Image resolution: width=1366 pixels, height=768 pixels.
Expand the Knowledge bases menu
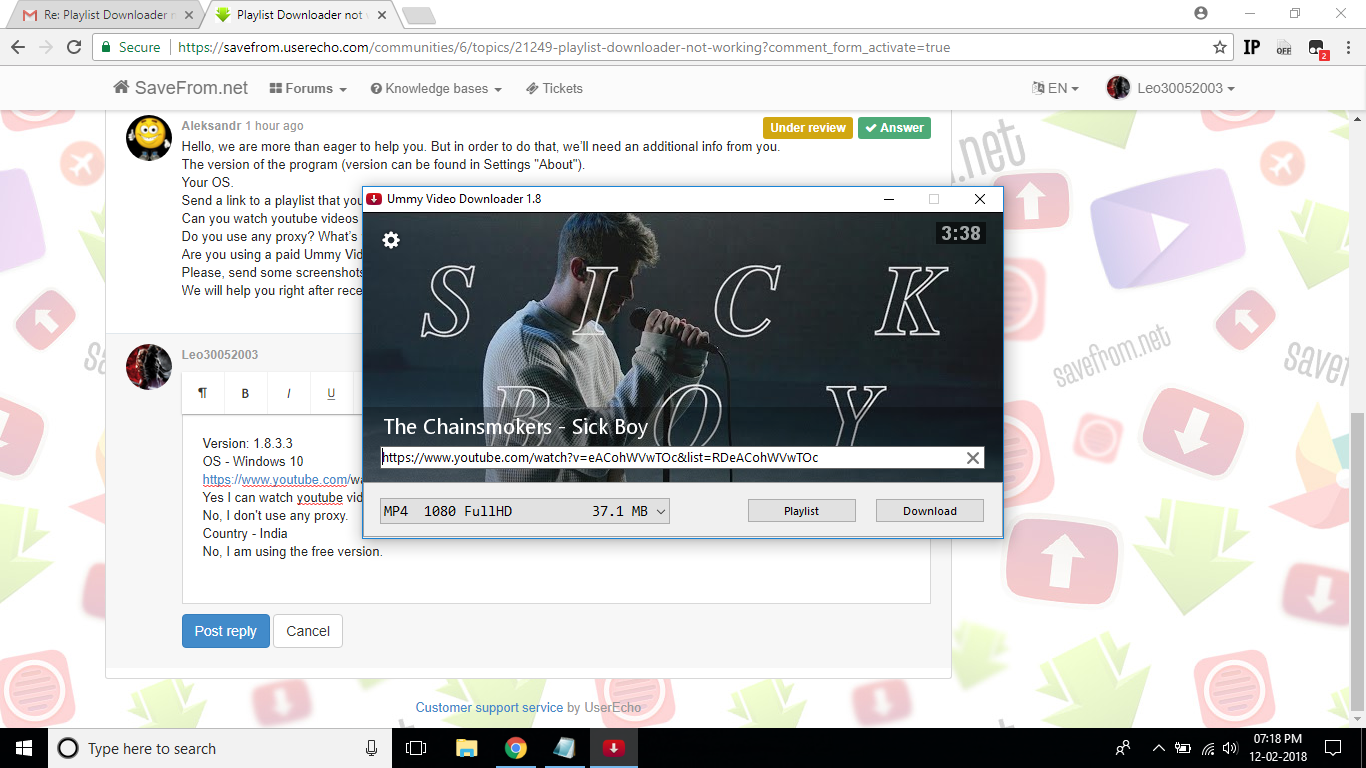pyautogui.click(x=436, y=88)
